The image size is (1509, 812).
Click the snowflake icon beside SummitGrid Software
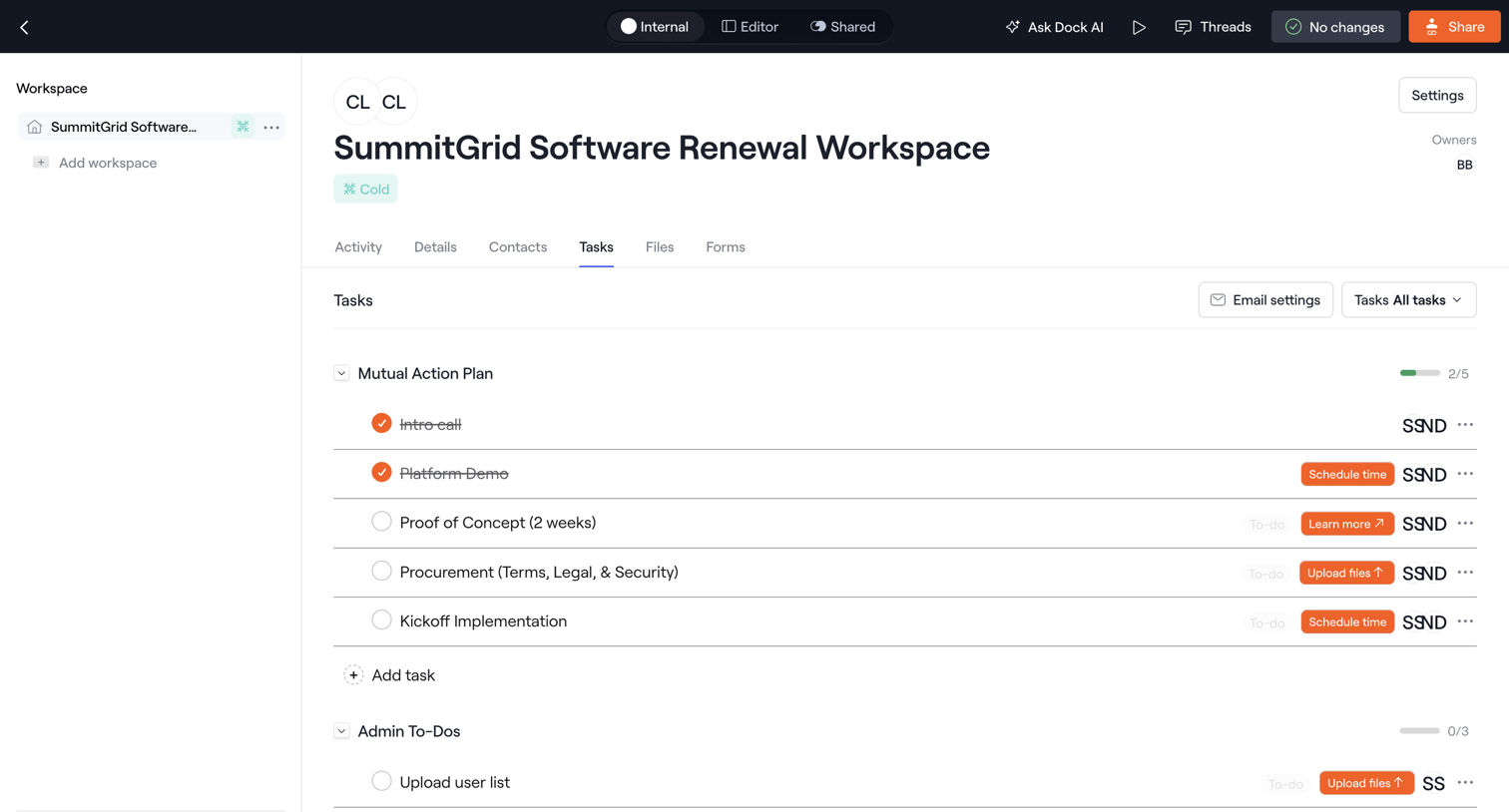click(x=243, y=127)
